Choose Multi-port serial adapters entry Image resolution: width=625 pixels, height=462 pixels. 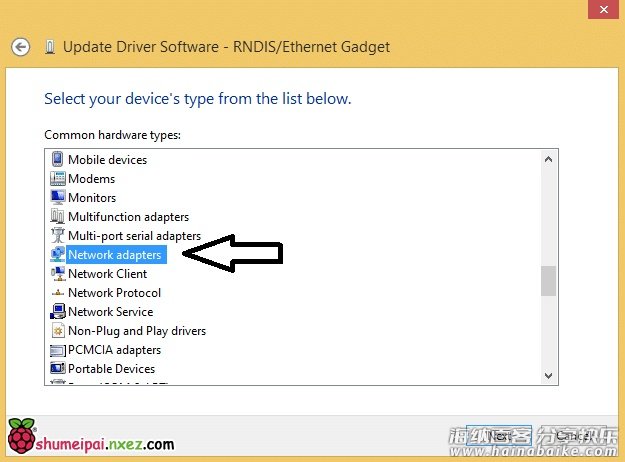134,236
